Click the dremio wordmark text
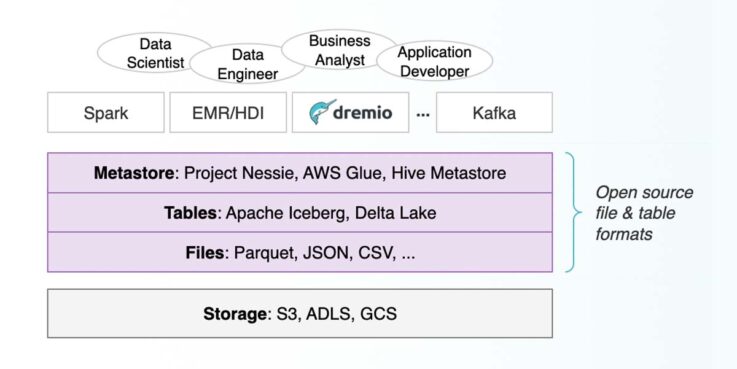 point(362,112)
